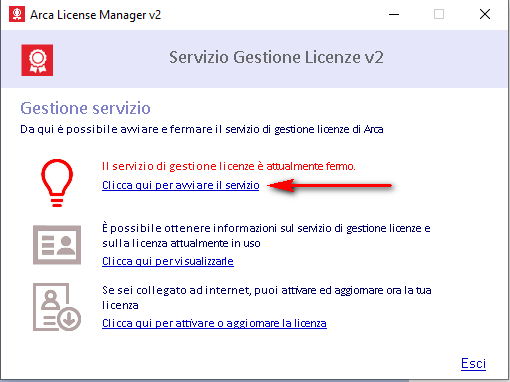
Task: Click the Esci link to exit
Action: (473, 363)
